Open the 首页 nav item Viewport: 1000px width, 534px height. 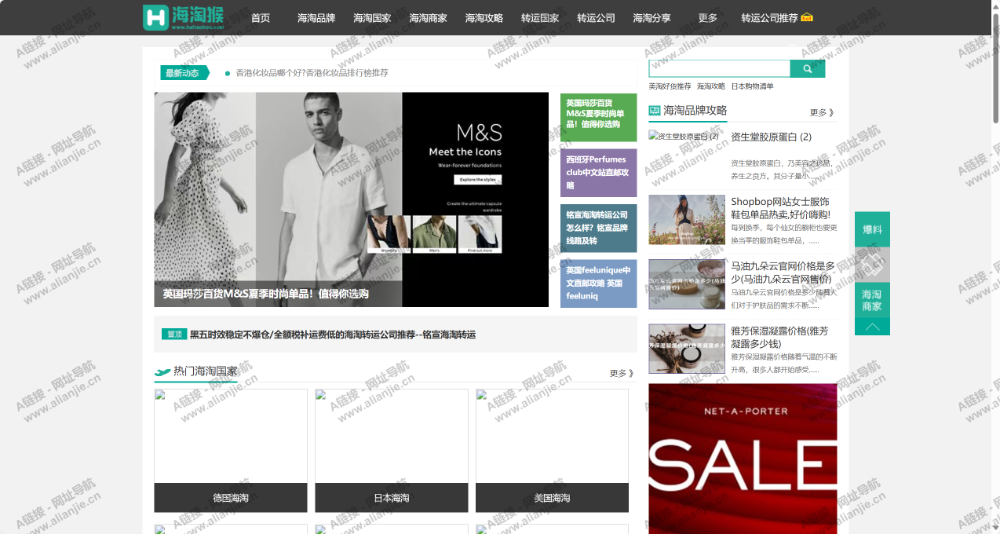(260, 18)
